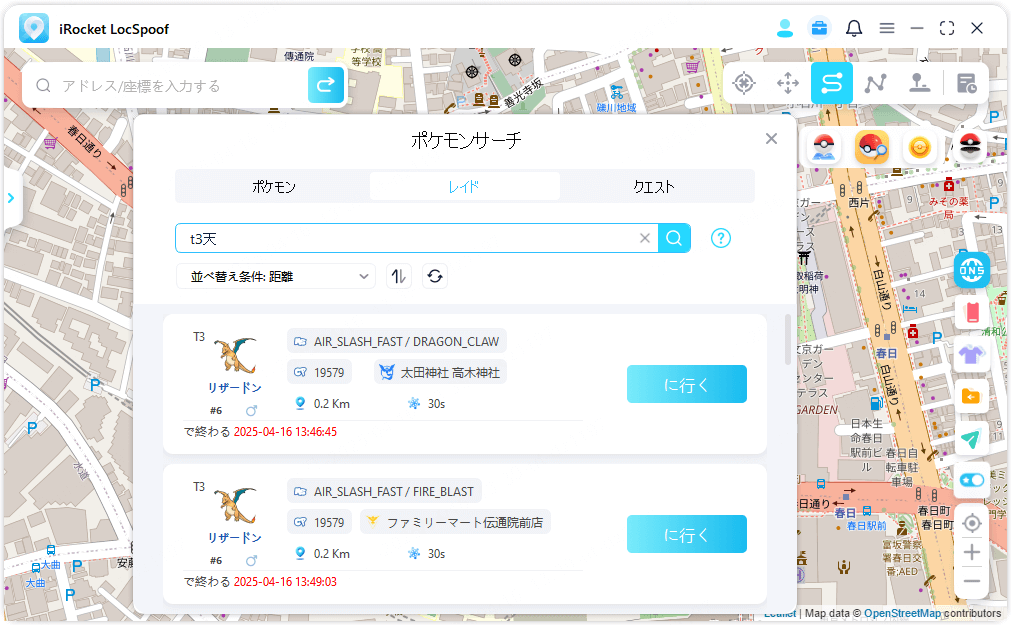Click に行く for the DRAGON_CLAW raid
The image size is (1011, 625).
tap(687, 384)
